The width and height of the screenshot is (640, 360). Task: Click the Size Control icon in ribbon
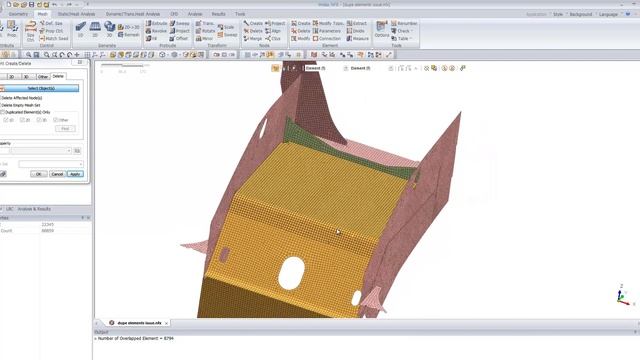[31, 31]
